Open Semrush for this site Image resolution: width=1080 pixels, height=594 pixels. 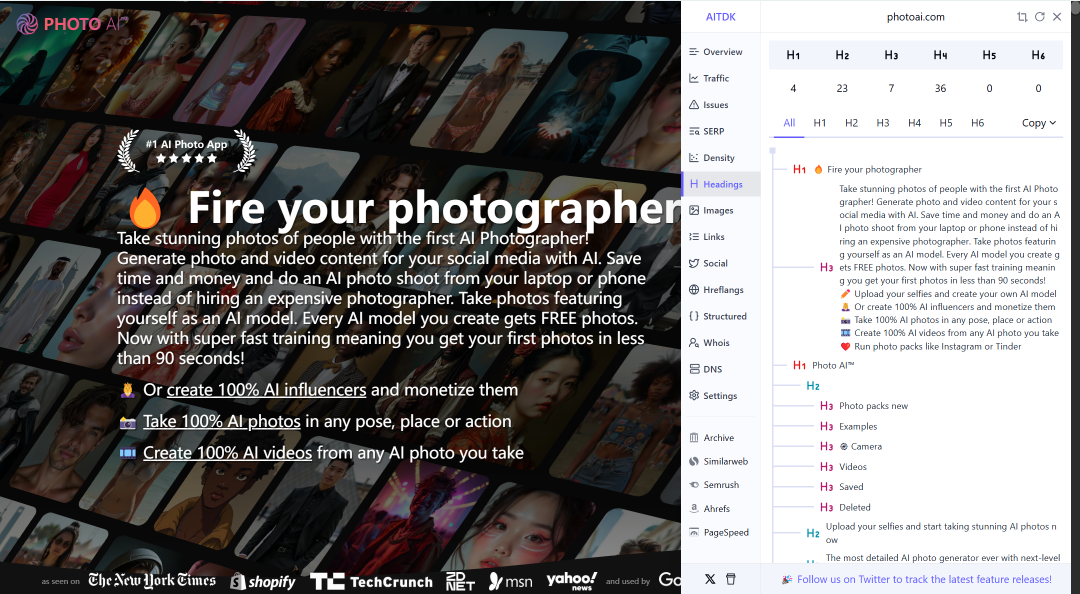point(714,484)
